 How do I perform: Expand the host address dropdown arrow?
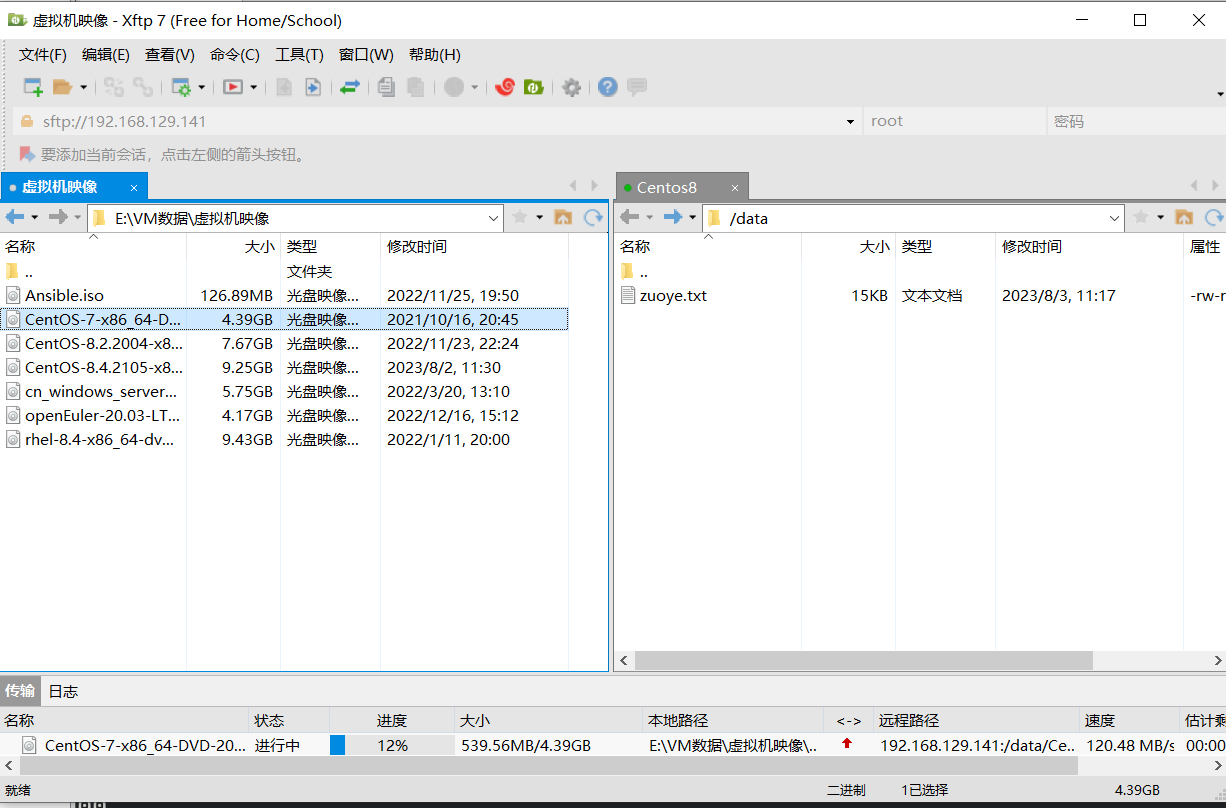[850, 122]
